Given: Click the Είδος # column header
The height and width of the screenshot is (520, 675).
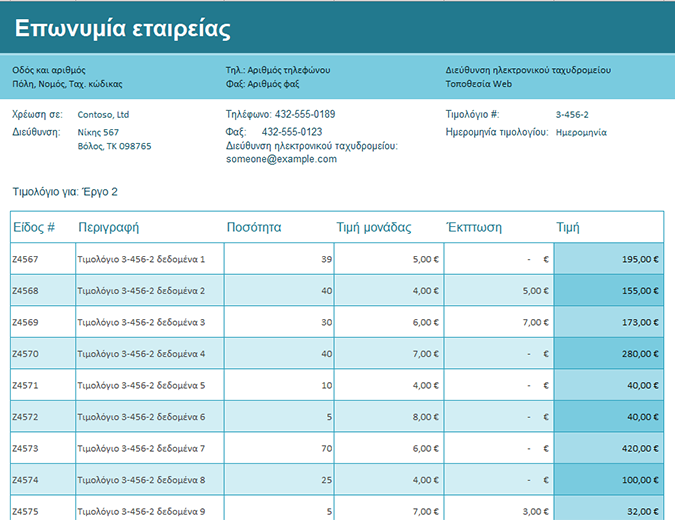Looking at the screenshot, I should (34, 227).
